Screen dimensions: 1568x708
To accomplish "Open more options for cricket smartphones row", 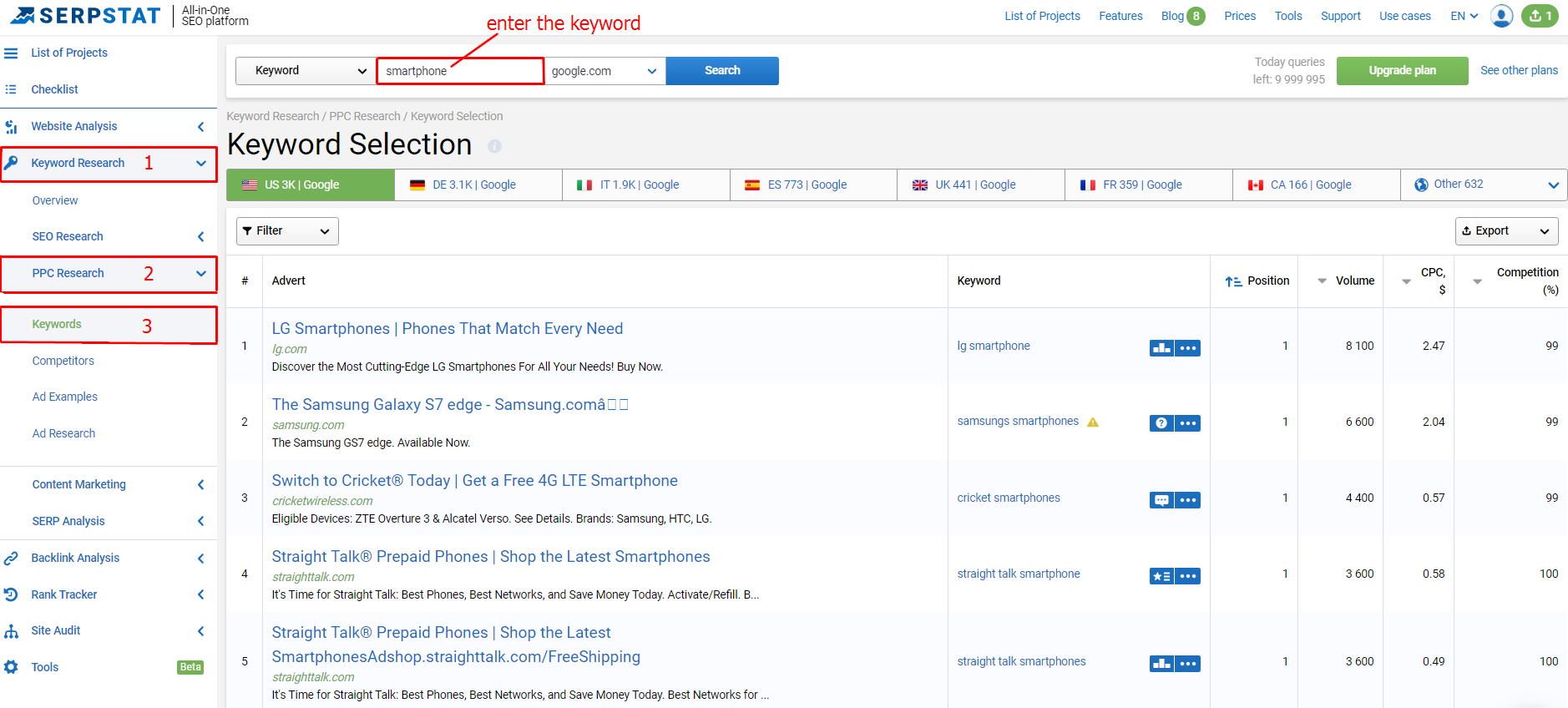I will point(1188,500).
